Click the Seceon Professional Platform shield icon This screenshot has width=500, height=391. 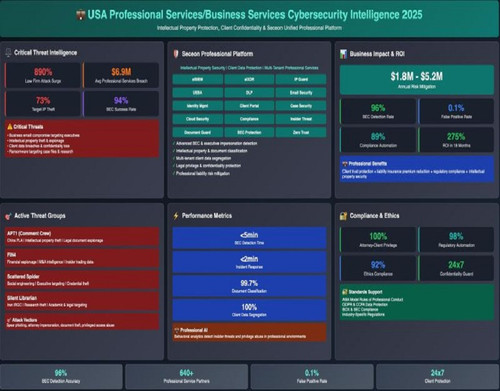tap(176, 54)
